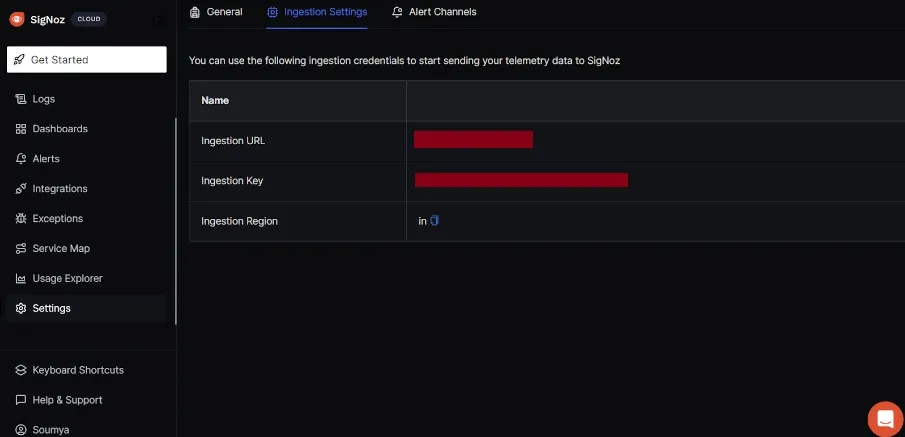
Task: Open Dashboards from sidebar
Action: (x=87, y=129)
